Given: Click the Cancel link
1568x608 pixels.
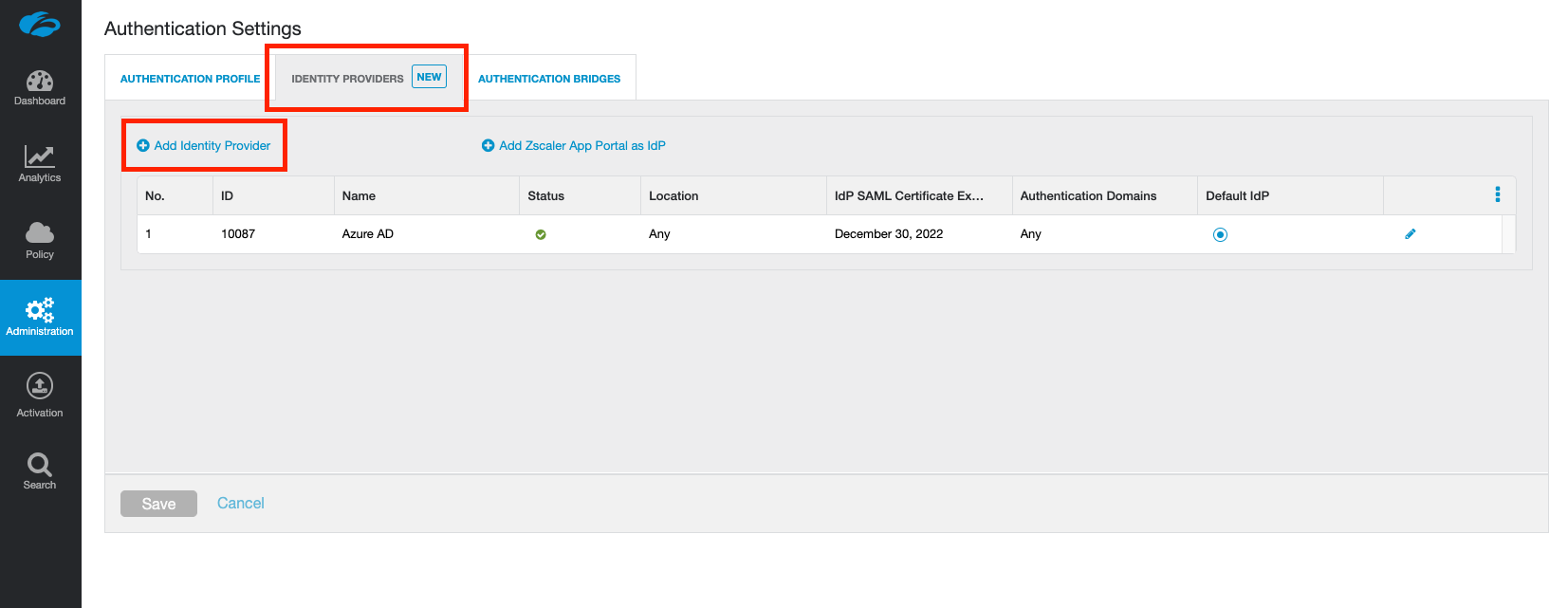Looking at the screenshot, I should pyautogui.click(x=240, y=503).
